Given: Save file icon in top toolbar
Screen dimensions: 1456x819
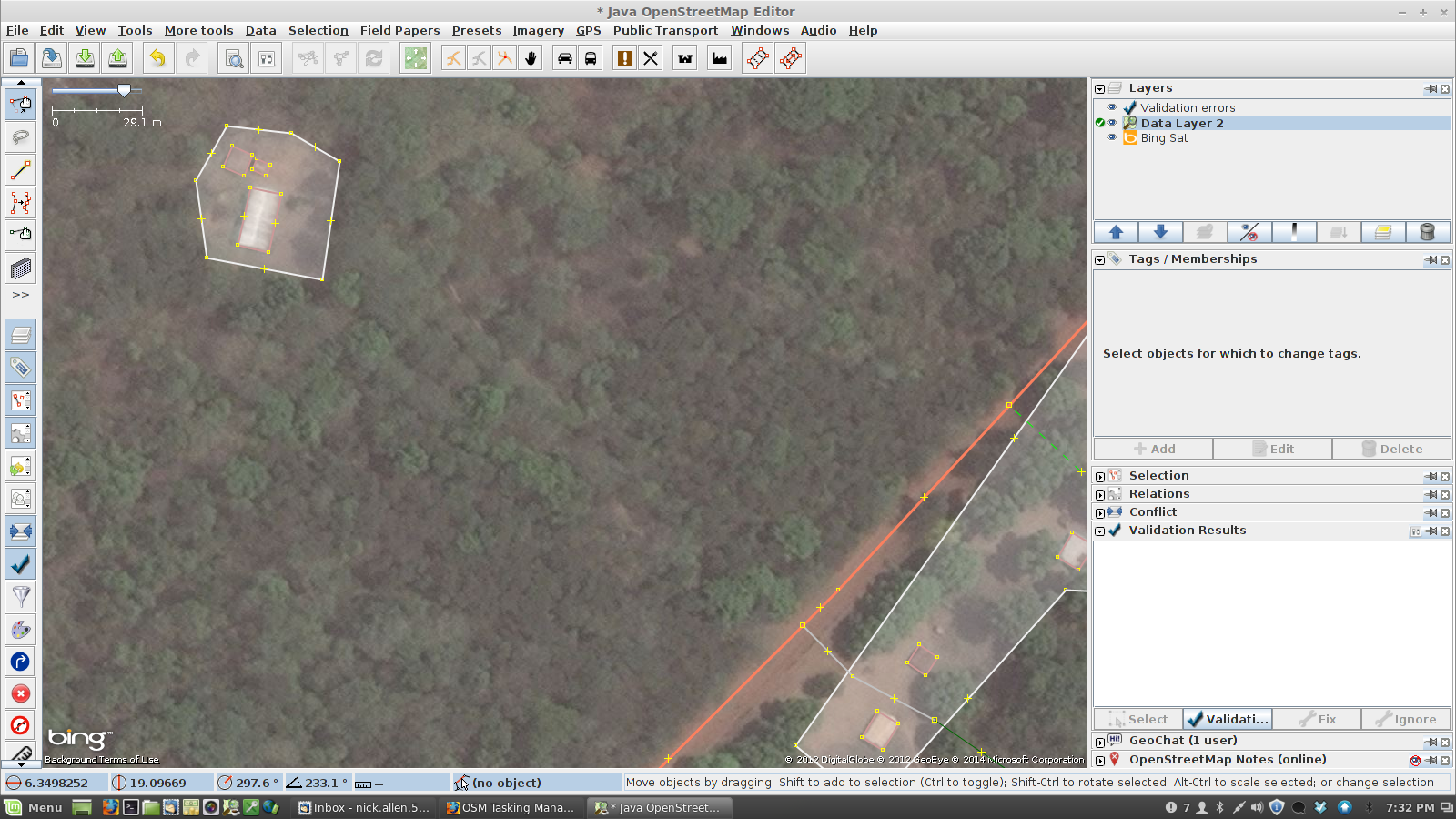Looking at the screenshot, I should click(52, 58).
